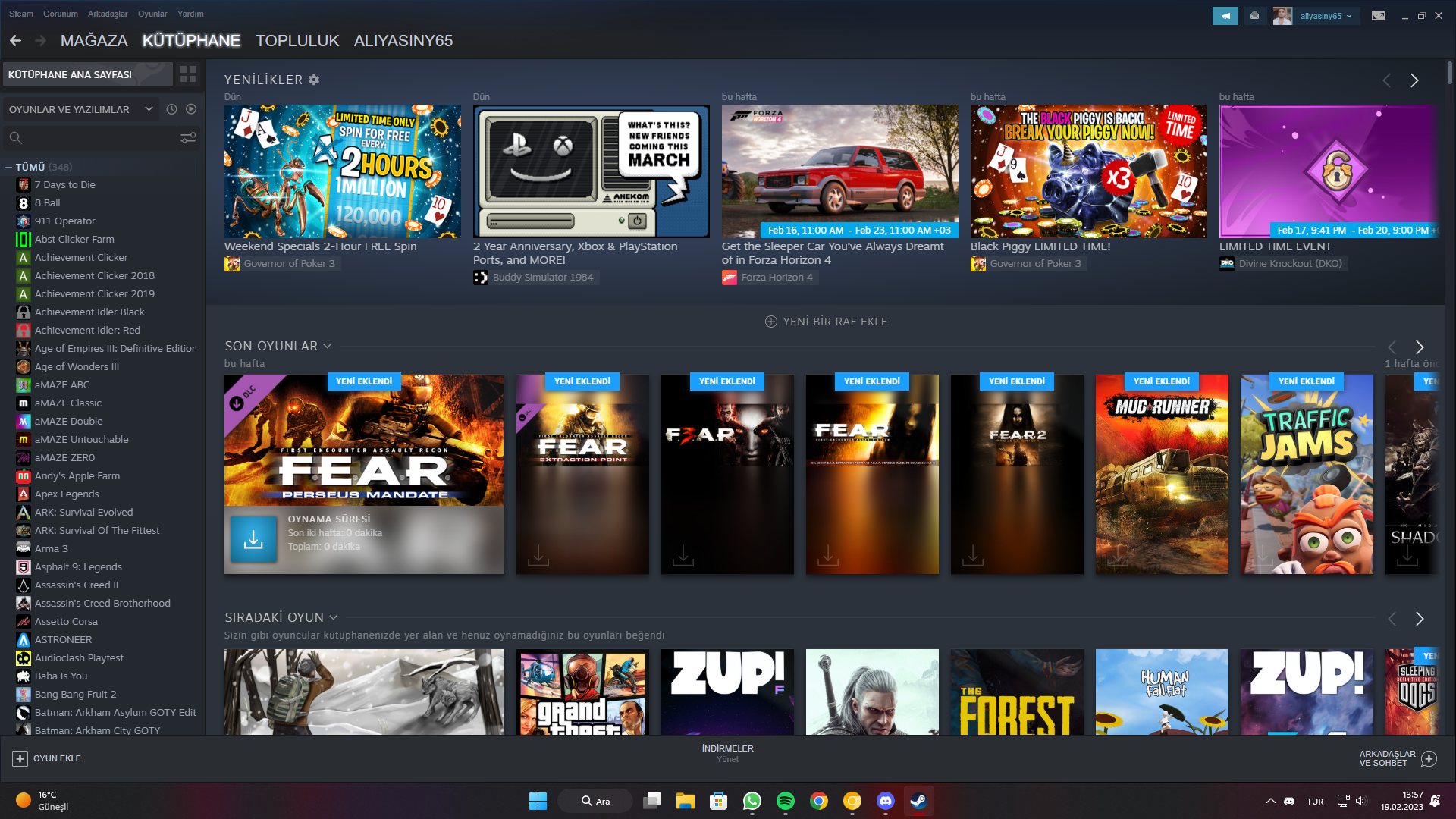Open the Oyunlar menu
This screenshot has width=1456, height=819.
point(152,14)
